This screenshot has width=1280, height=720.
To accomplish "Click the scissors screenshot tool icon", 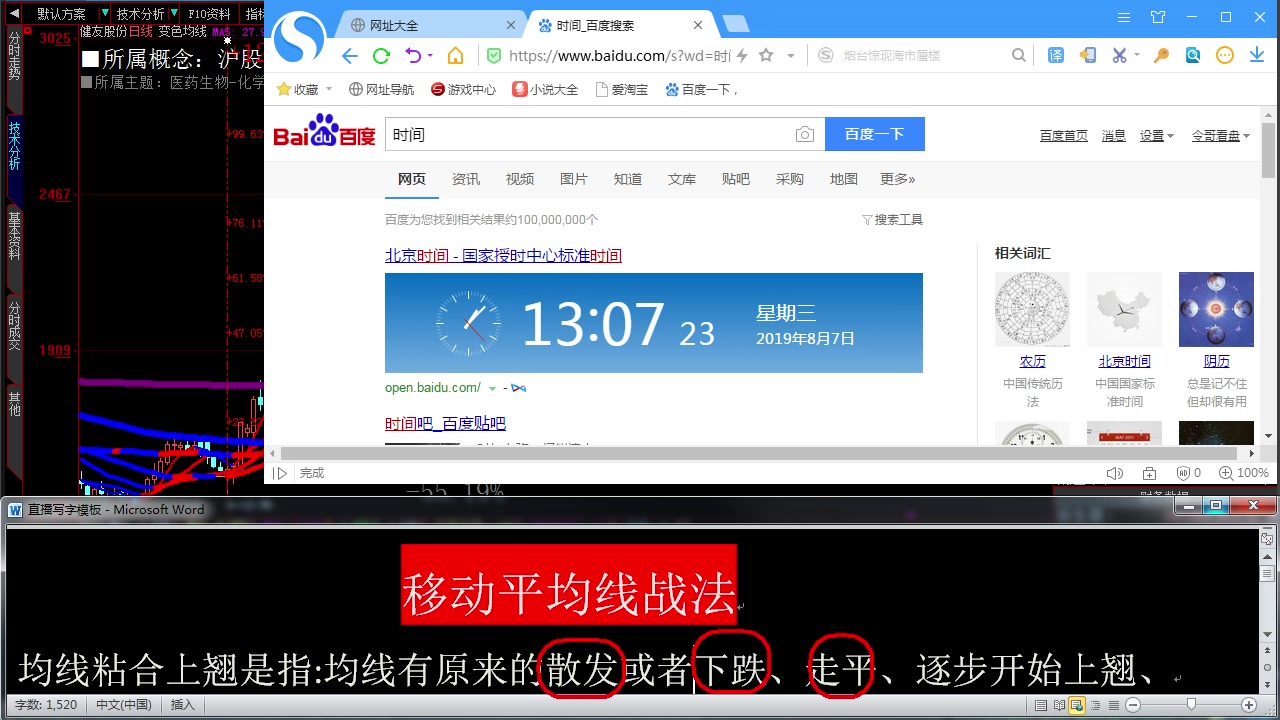I will point(1119,56).
